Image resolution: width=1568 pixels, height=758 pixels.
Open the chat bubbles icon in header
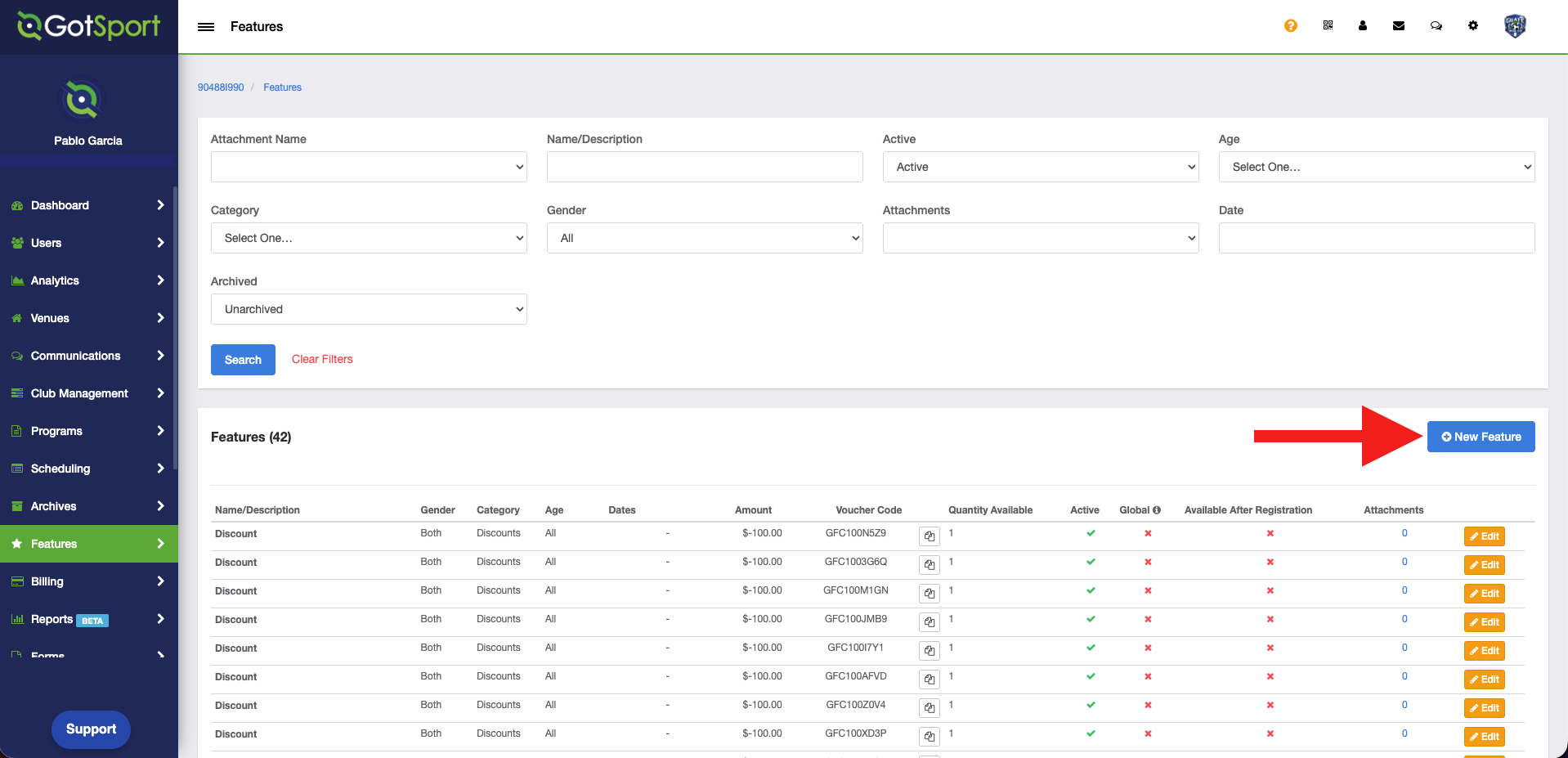1436,26
